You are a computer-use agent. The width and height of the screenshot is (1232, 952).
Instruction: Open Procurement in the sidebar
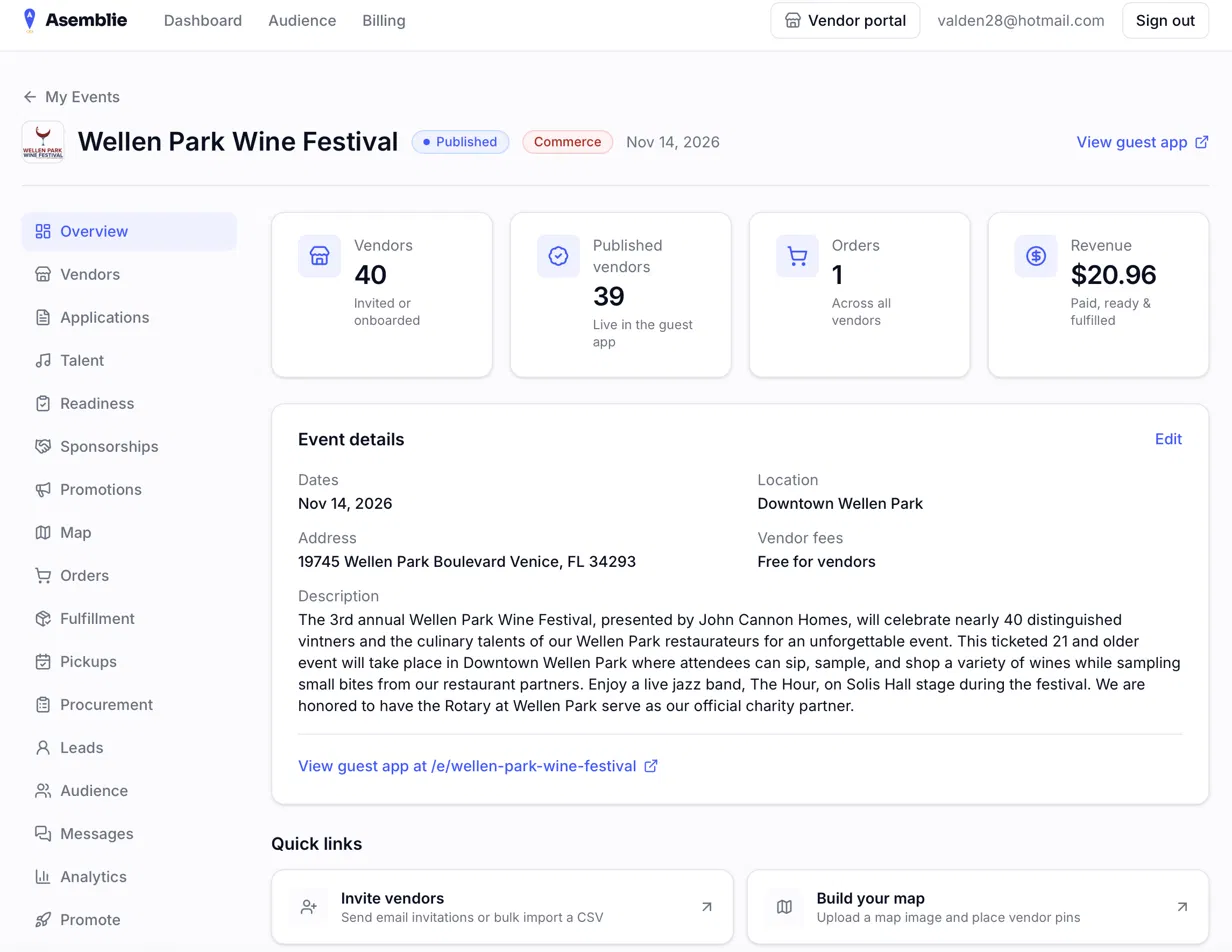point(129,704)
